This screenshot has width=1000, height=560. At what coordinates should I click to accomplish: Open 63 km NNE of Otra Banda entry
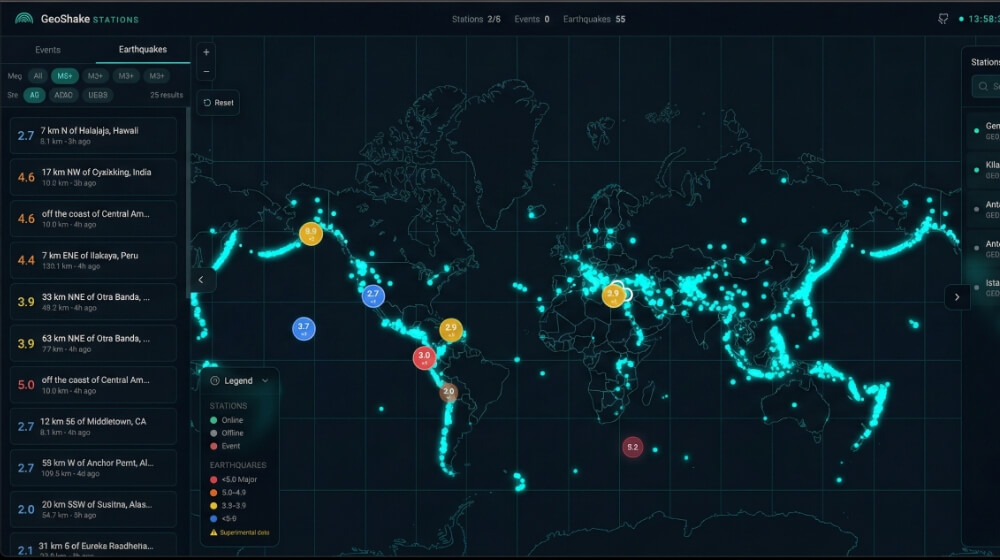tap(93, 343)
